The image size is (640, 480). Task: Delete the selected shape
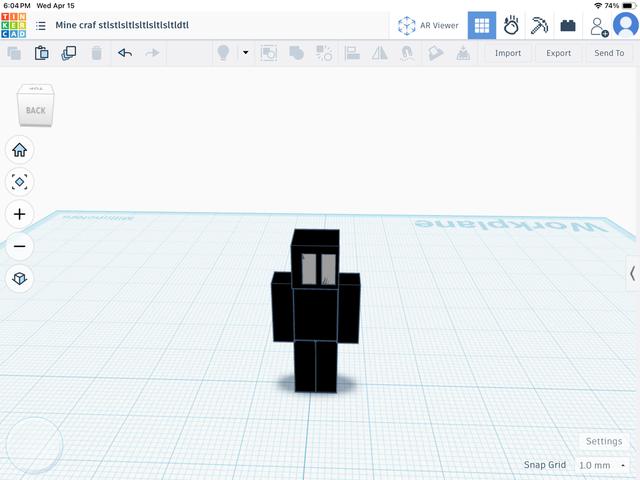(96, 53)
